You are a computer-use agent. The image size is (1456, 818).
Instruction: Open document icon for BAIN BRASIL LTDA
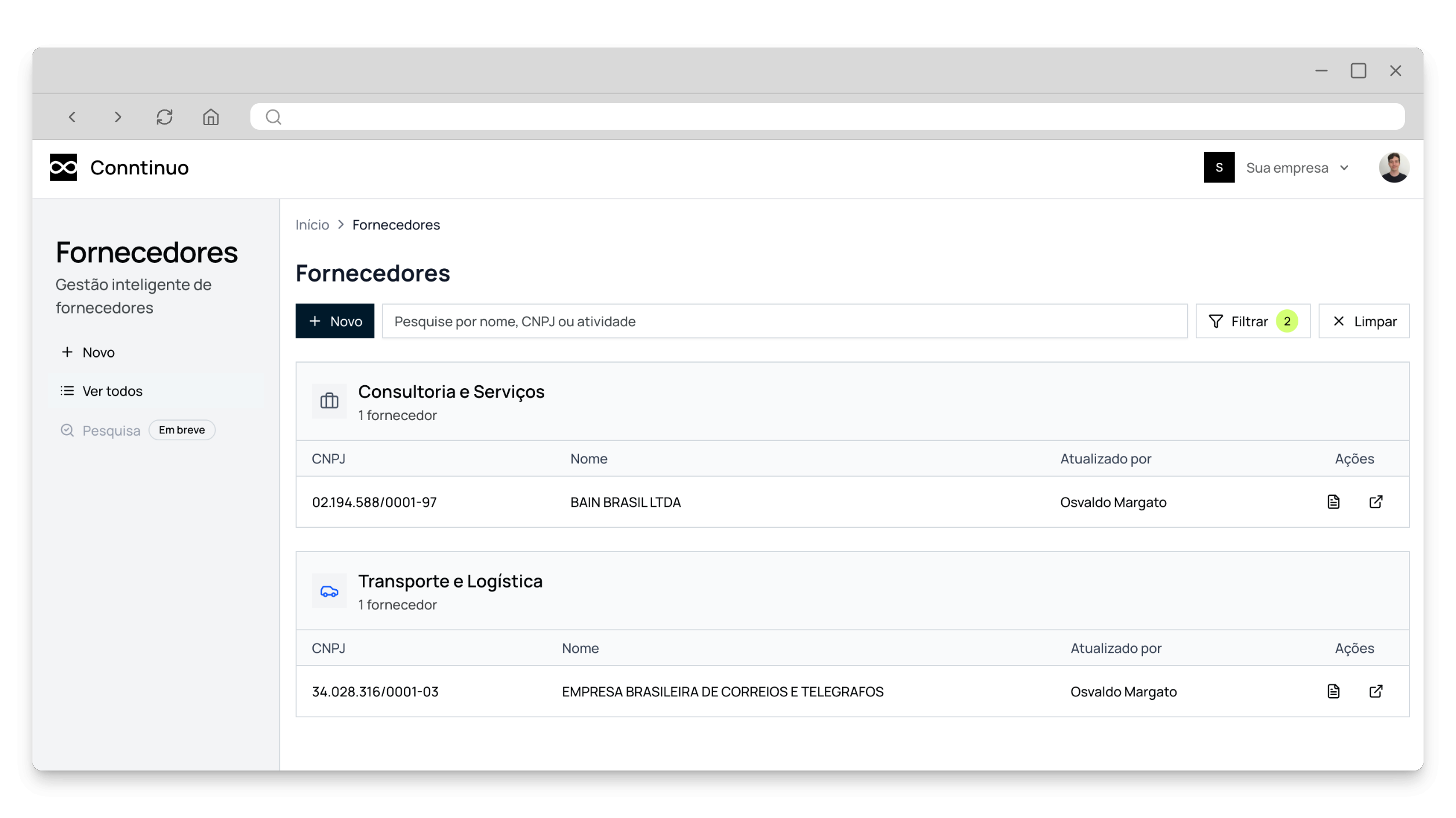[x=1333, y=502]
